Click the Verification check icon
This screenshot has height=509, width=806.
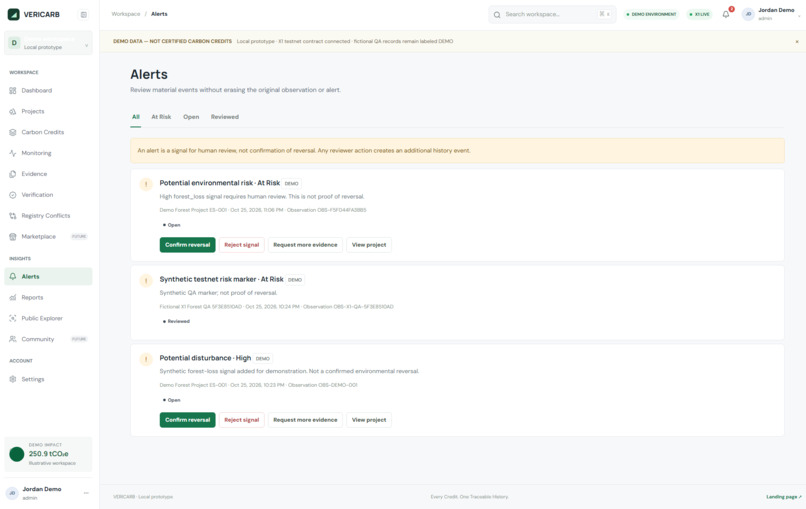point(13,195)
